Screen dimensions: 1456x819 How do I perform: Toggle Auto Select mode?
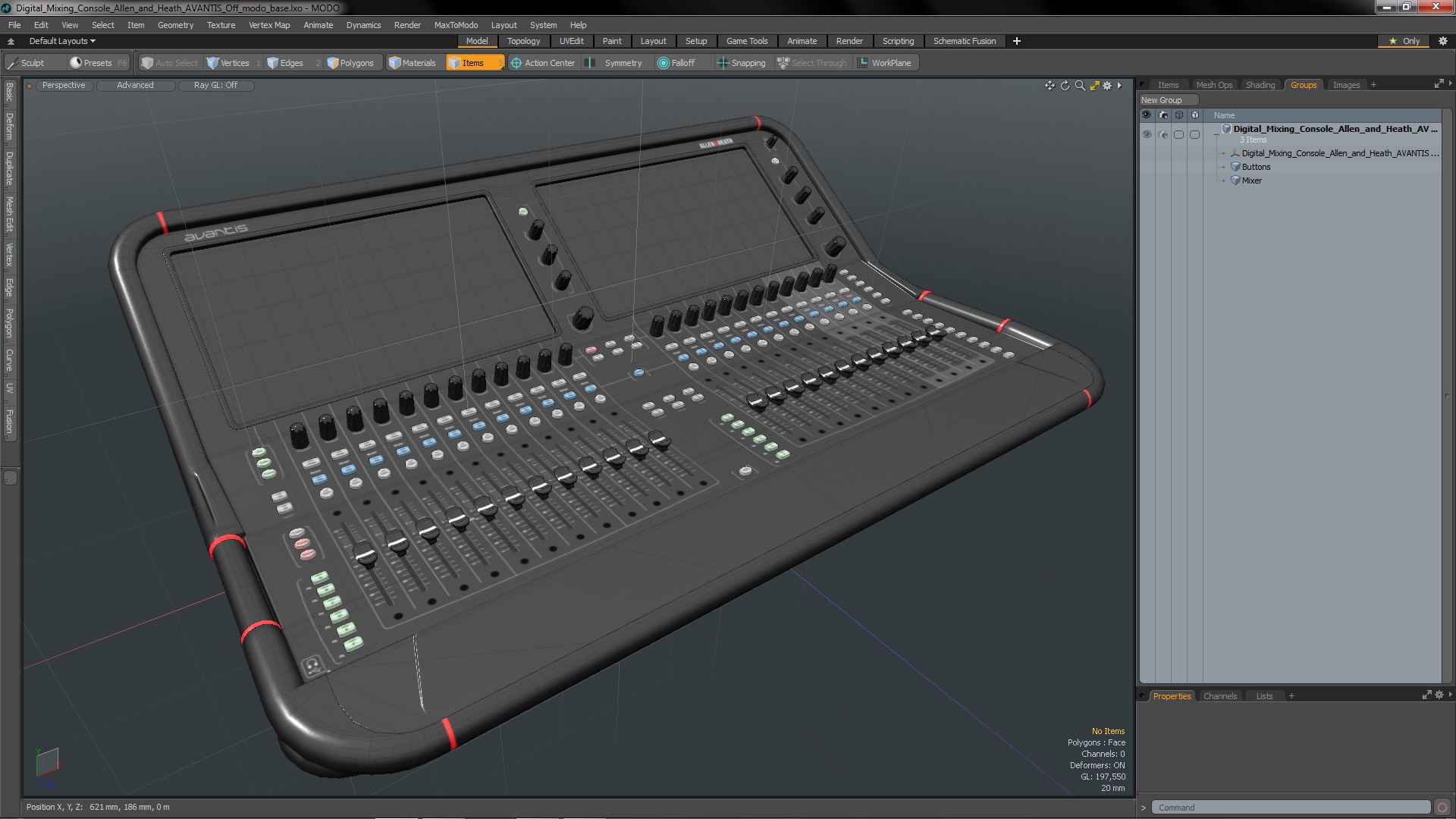(x=170, y=63)
